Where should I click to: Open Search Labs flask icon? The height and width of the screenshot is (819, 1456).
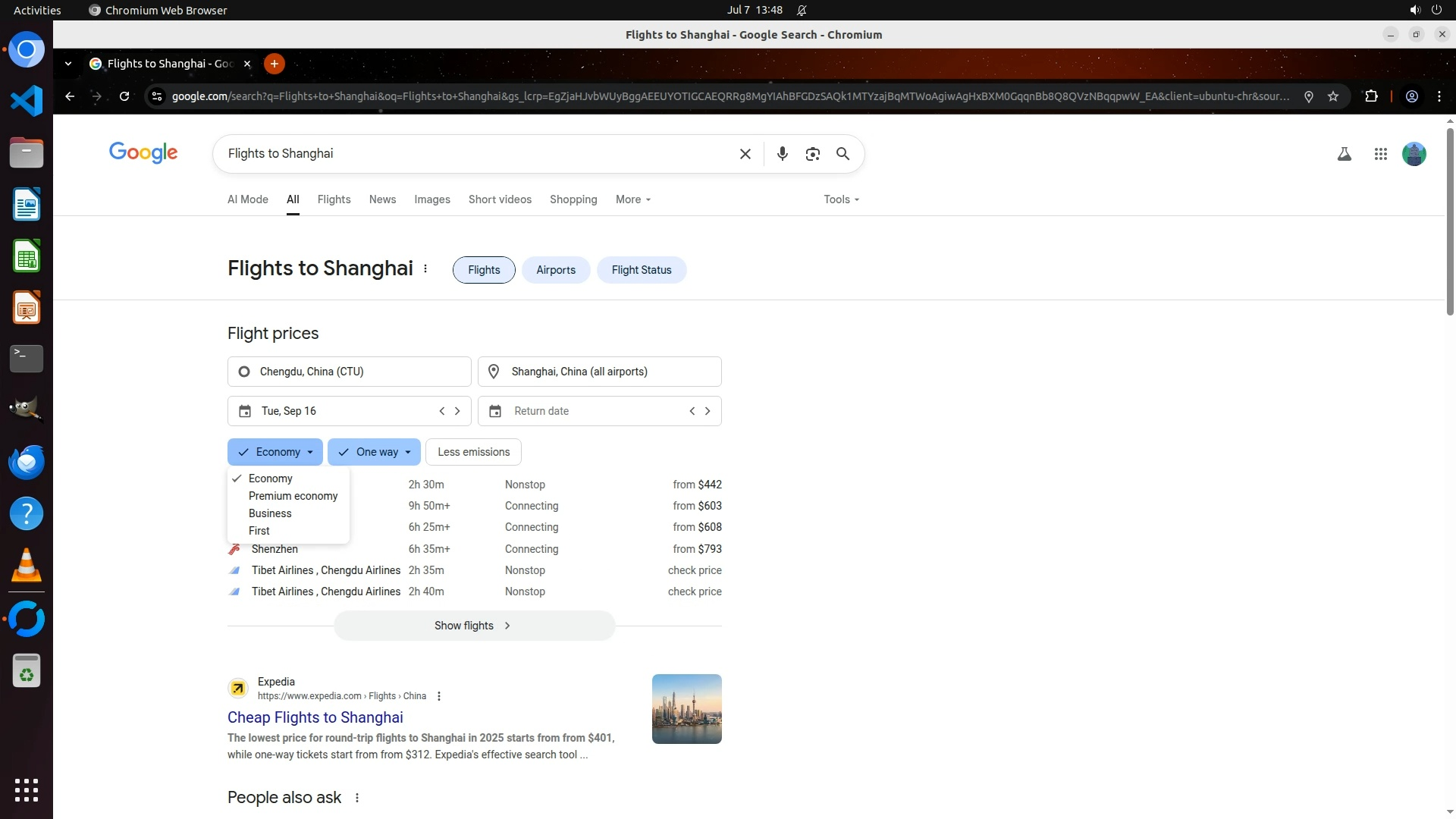click(x=1344, y=154)
